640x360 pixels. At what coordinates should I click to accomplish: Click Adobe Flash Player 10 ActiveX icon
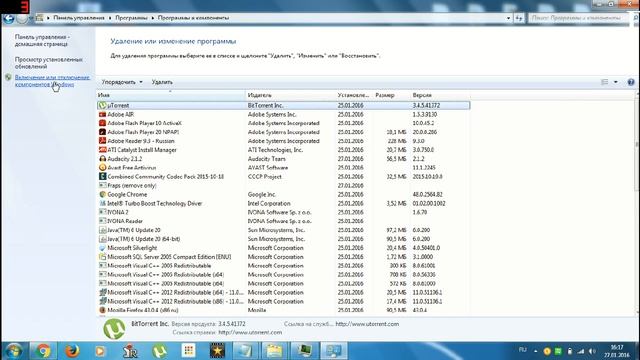[x=102, y=123]
